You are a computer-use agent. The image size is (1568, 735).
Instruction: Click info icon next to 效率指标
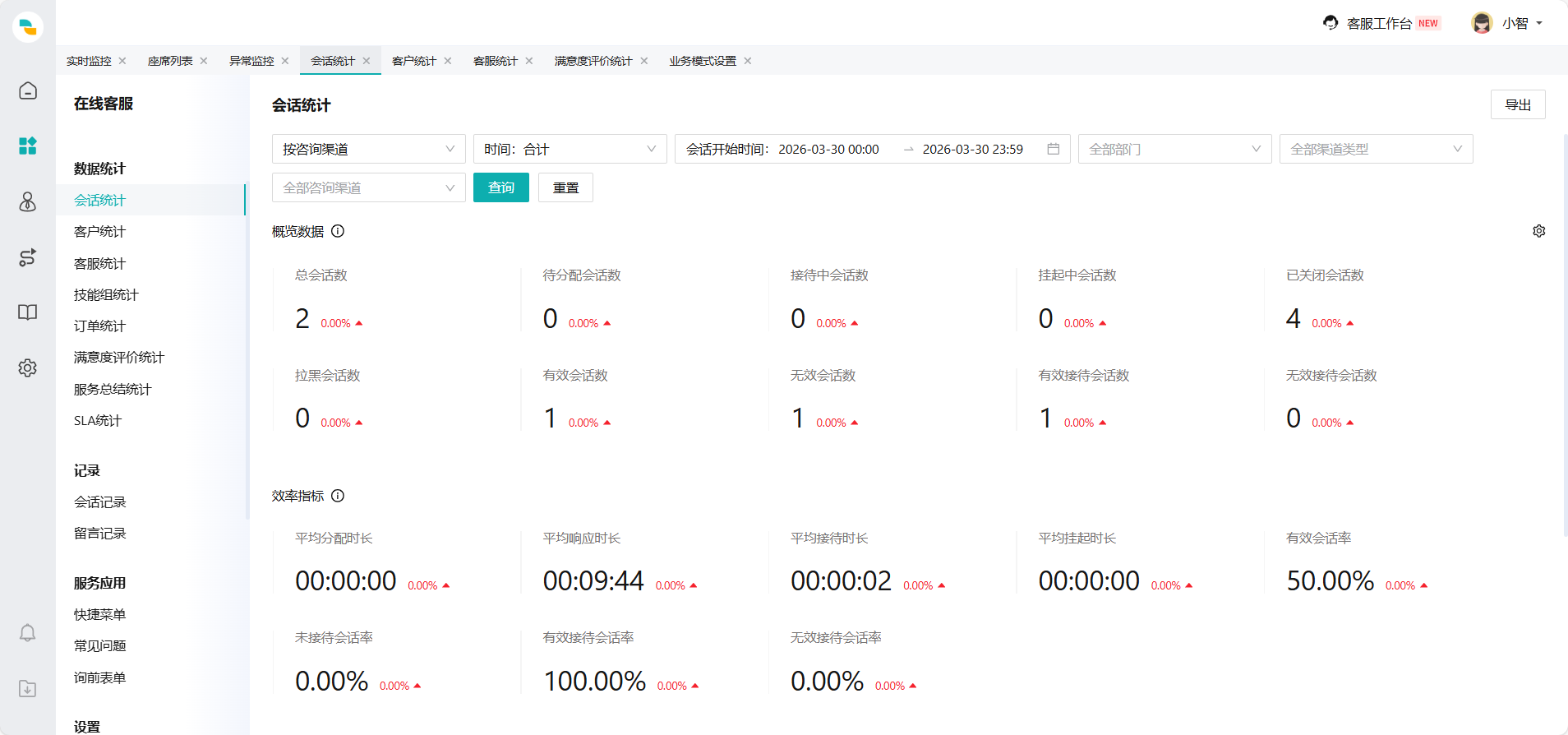tap(338, 496)
